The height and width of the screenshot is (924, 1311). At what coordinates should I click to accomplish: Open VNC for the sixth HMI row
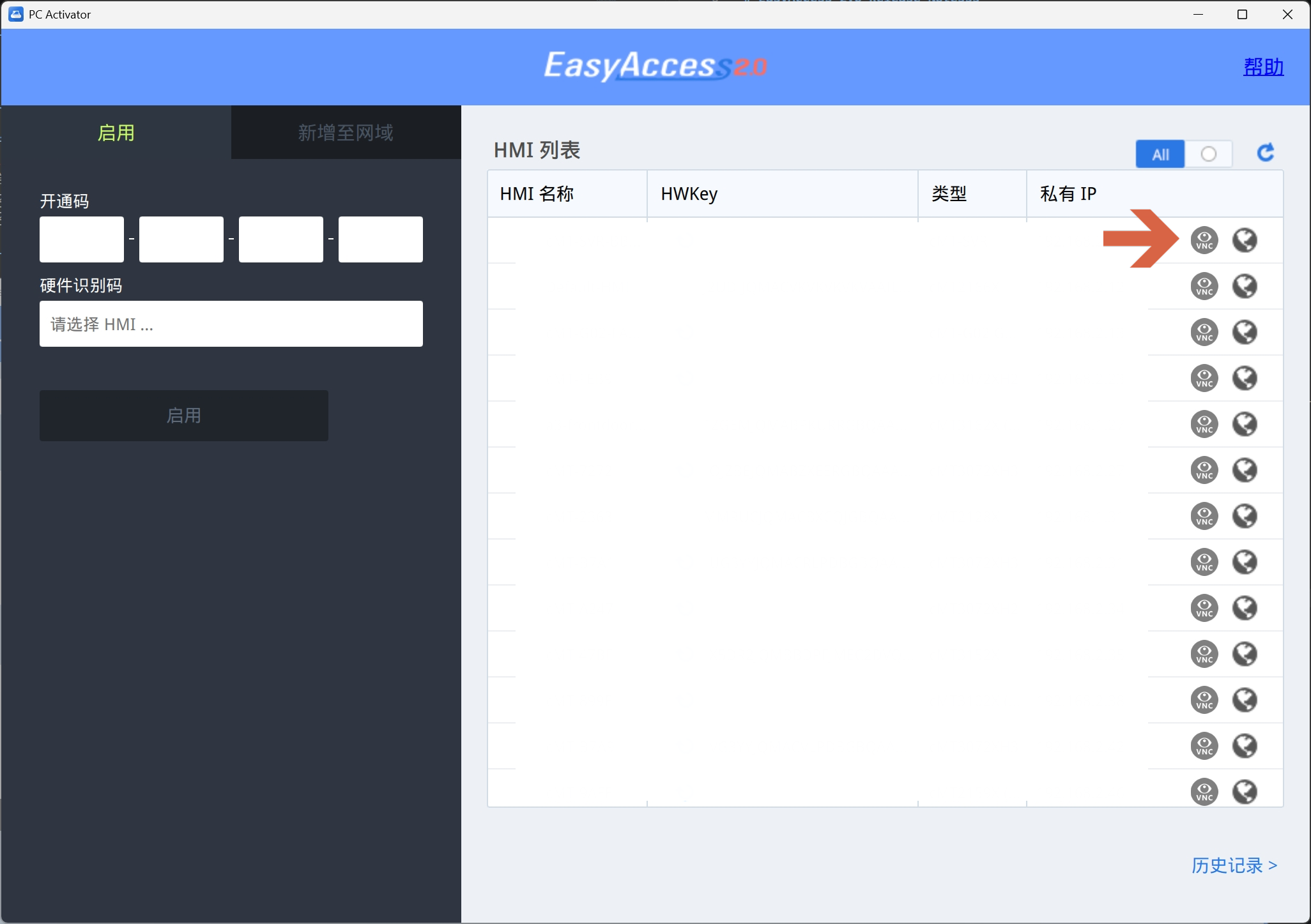1204,470
